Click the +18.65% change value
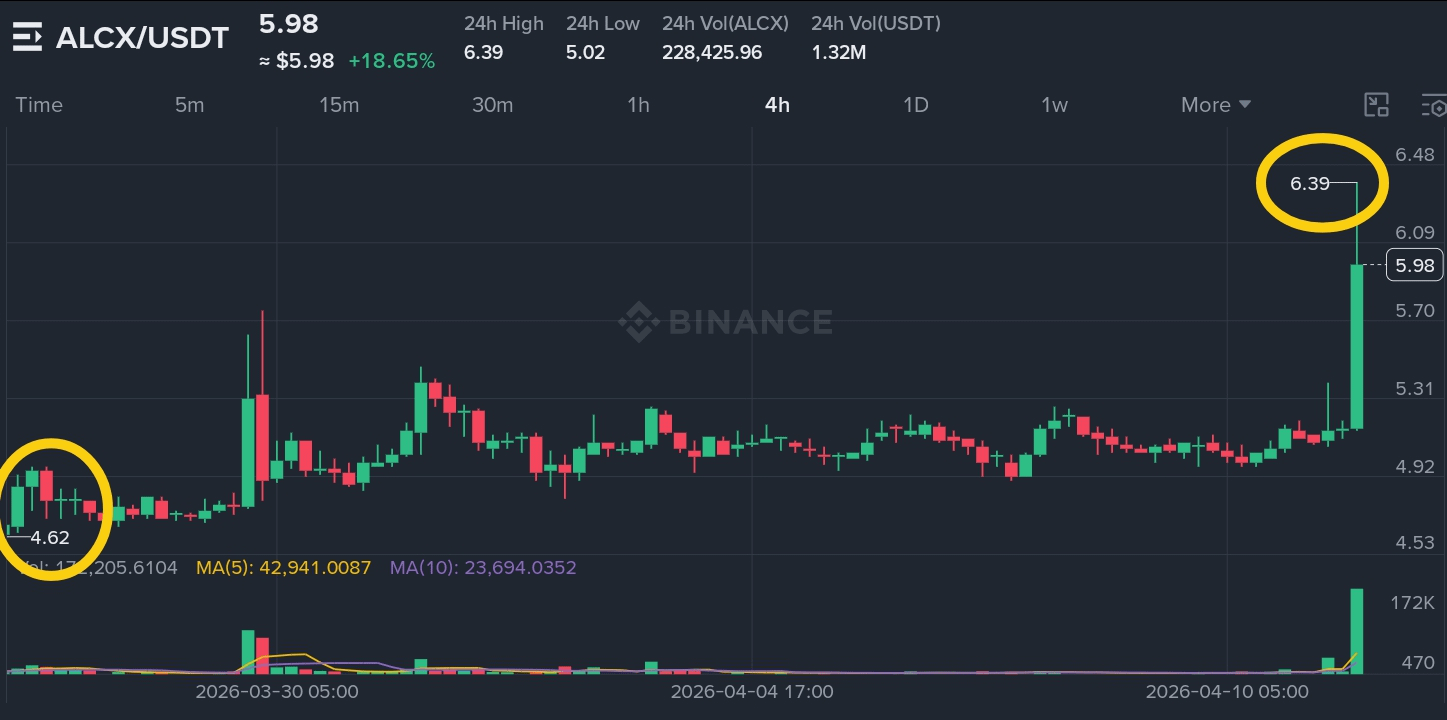This screenshot has height=720, width=1447. [x=391, y=61]
